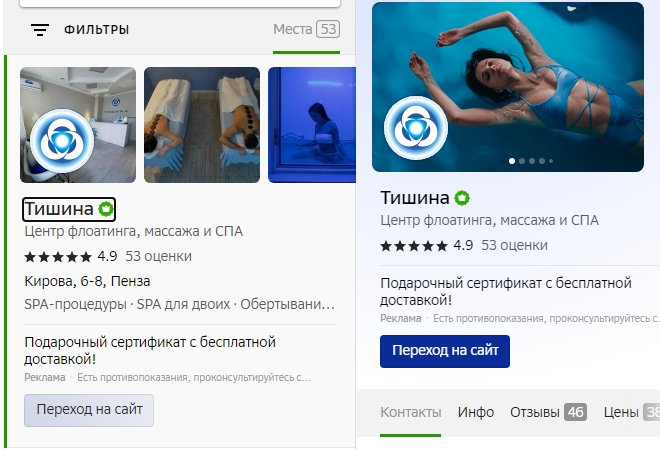The height and width of the screenshot is (450, 660).
Task: Click the verified badge in the detail card
Action: tap(462, 198)
